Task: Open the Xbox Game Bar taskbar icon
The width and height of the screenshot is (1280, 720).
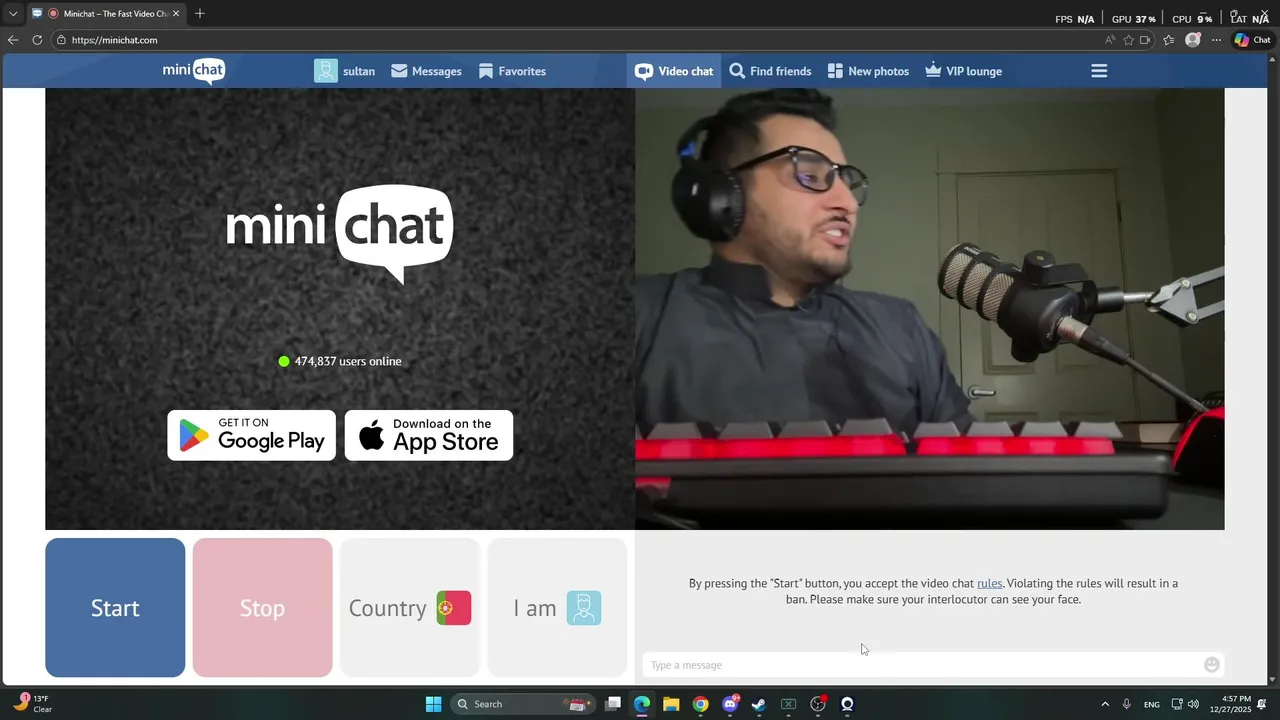Action: tap(788, 704)
